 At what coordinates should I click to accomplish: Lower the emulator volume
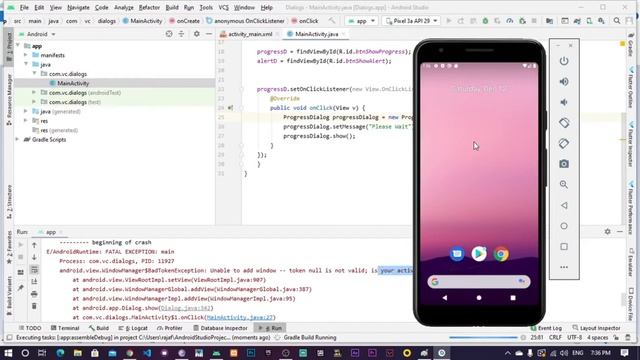tap(564, 102)
